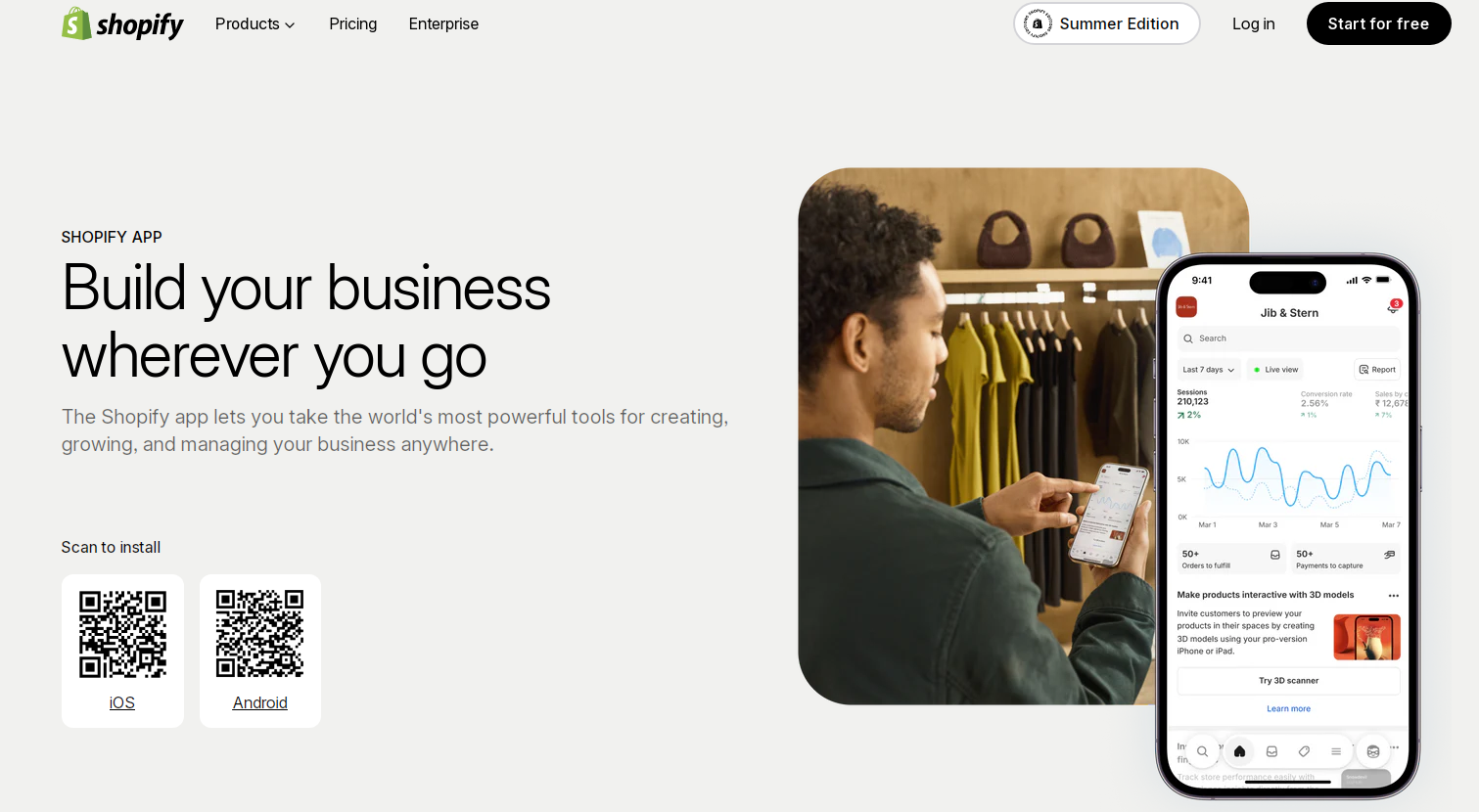This screenshot has height=812, width=1479.
Task: Open the Pricing menu item
Action: [353, 23]
